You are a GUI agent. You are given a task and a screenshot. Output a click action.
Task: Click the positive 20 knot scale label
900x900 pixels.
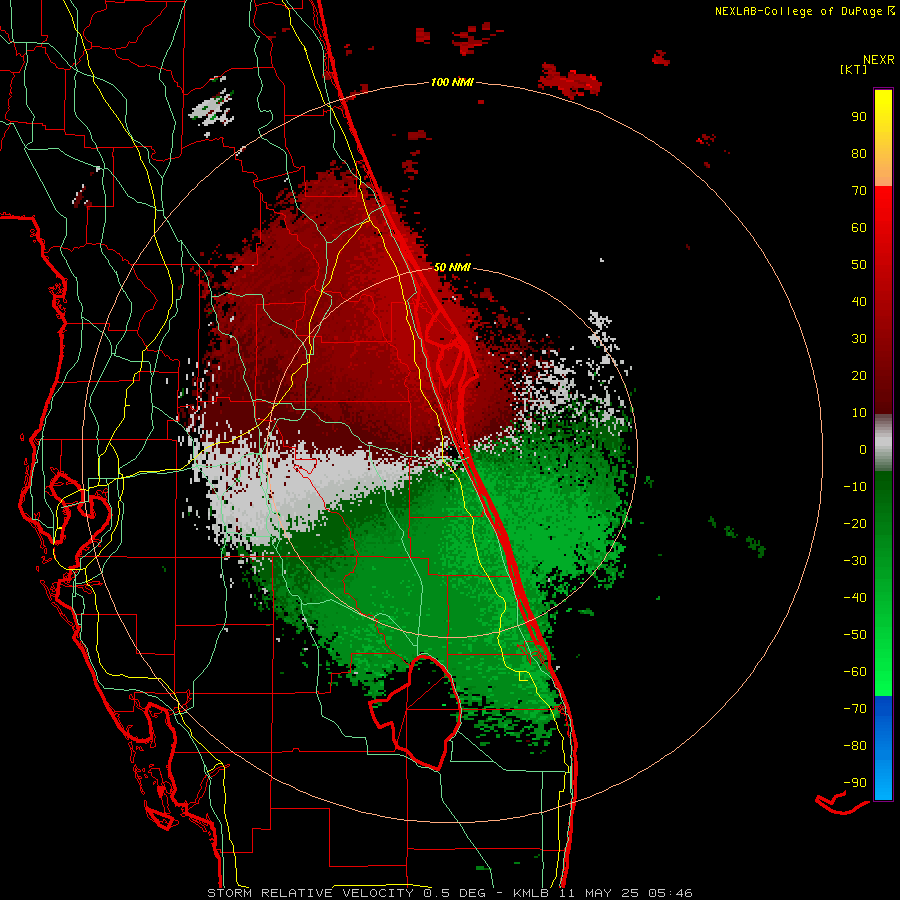[859, 375]
